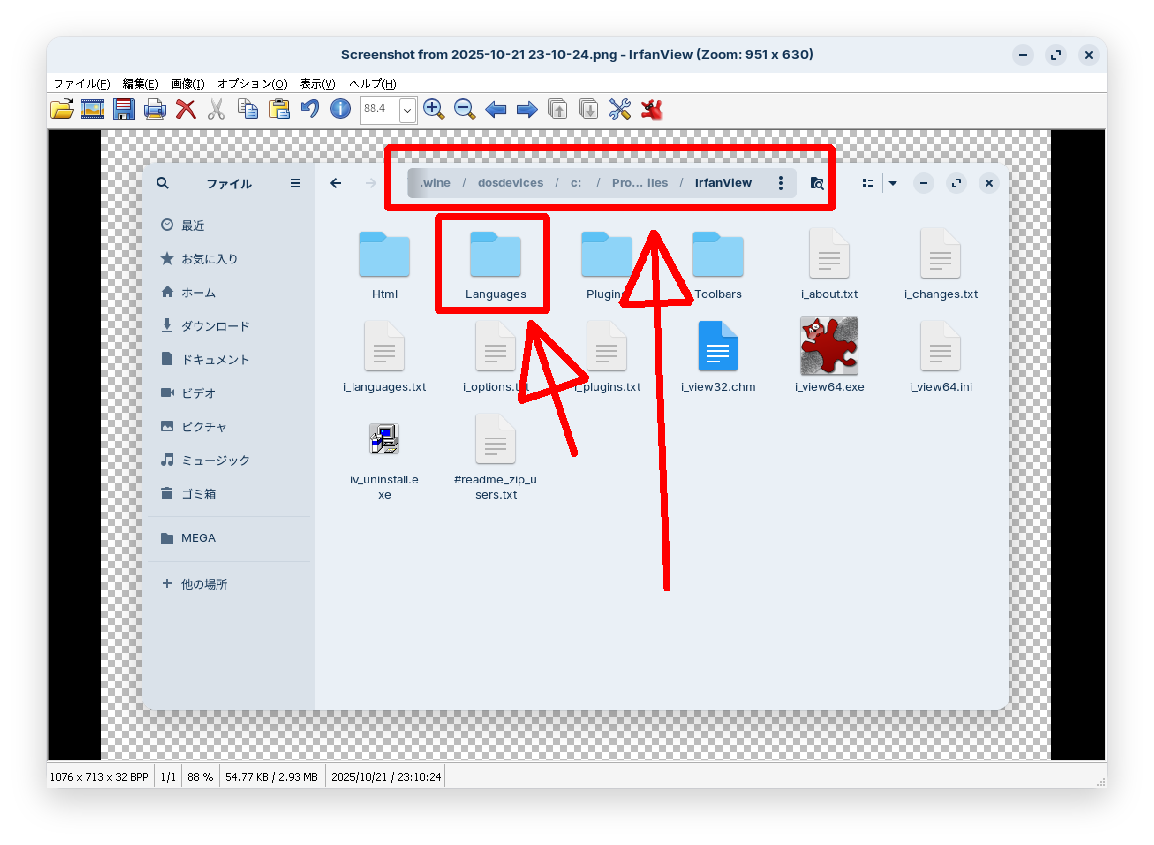The width and height of the screenshot is (1154, 845).
Task: Click the Save floppy disk icon
Action: [124, 109]
